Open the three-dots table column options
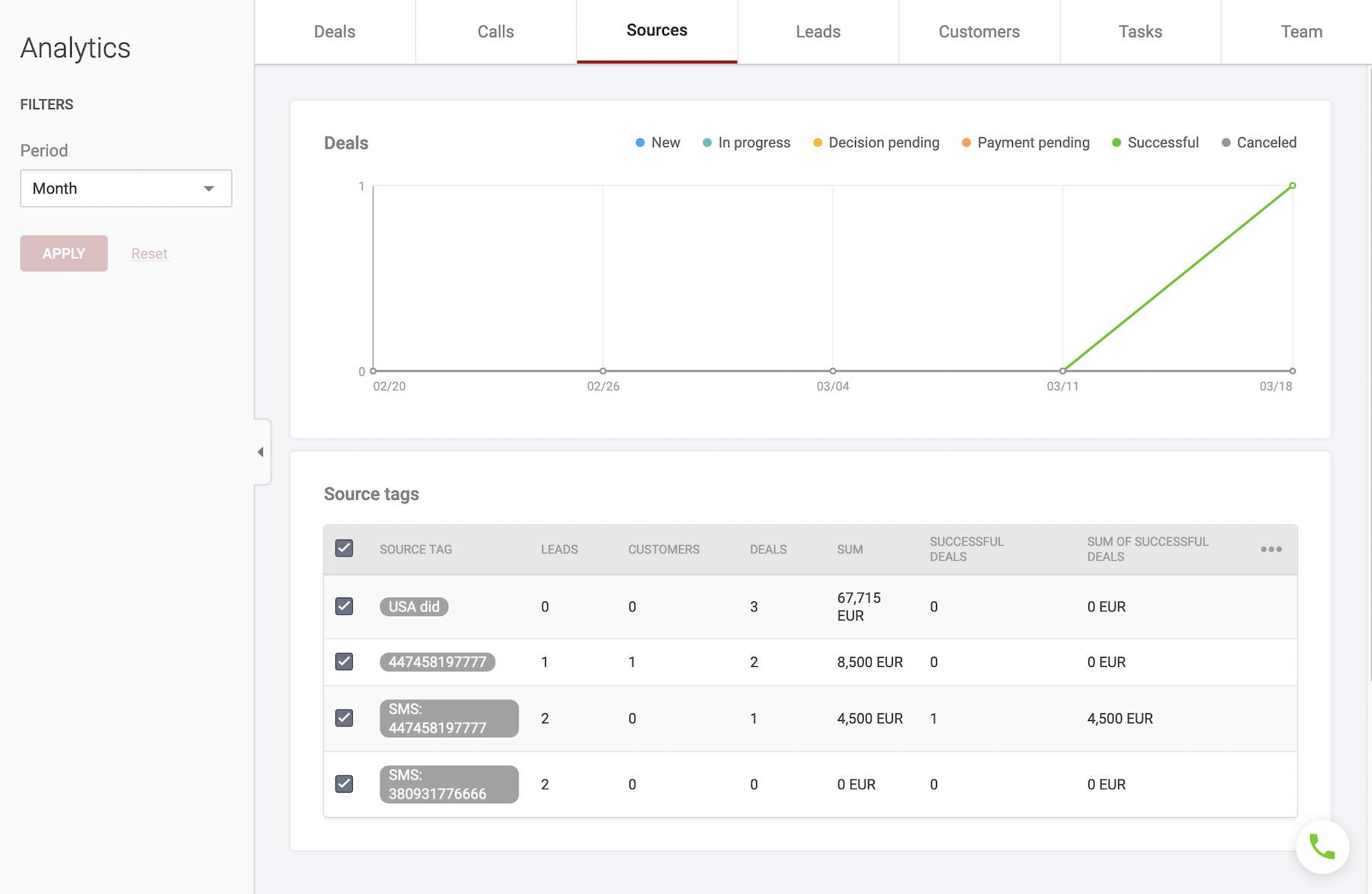The width and height of the screenshot is (1372, 894). point(1271,550)
